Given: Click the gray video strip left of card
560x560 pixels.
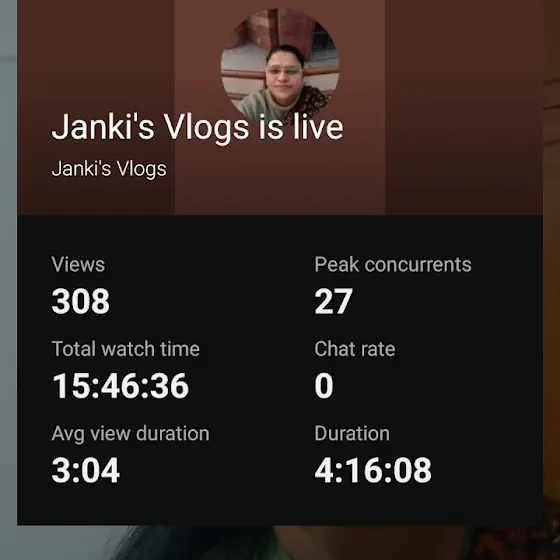Looking at the screenshot, I should click(x=8, y=262).
